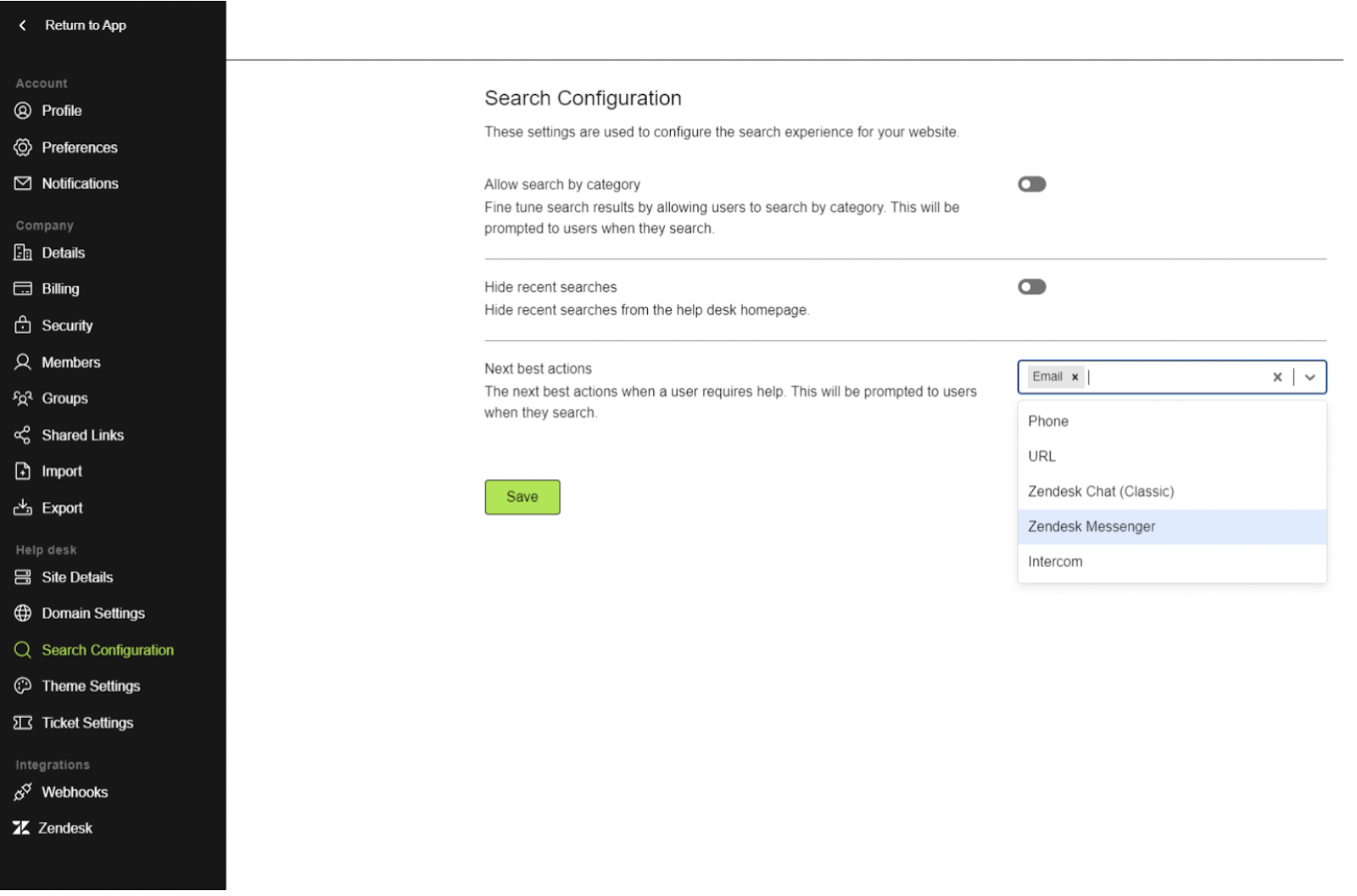Clear all selected next best actions

[x=1279, y=378]
